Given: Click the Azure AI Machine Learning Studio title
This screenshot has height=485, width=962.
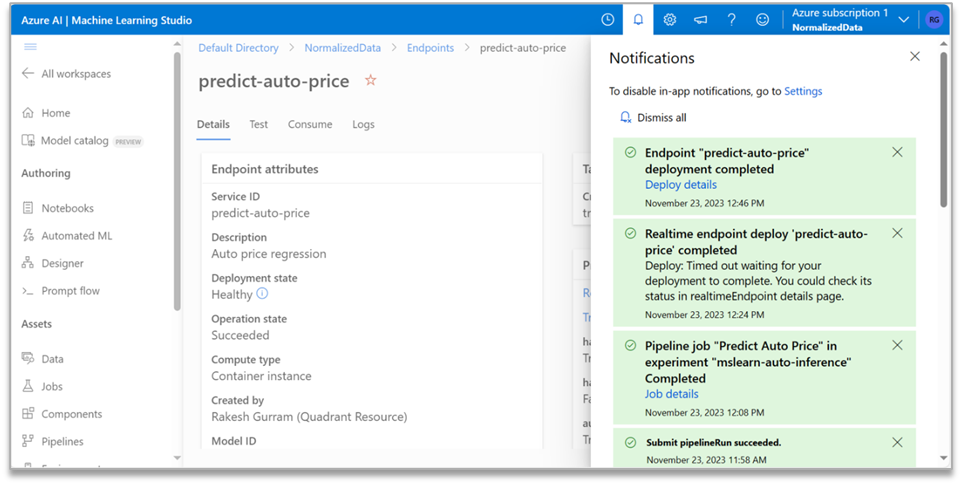Looking at the screenshot, I should 106,20.
